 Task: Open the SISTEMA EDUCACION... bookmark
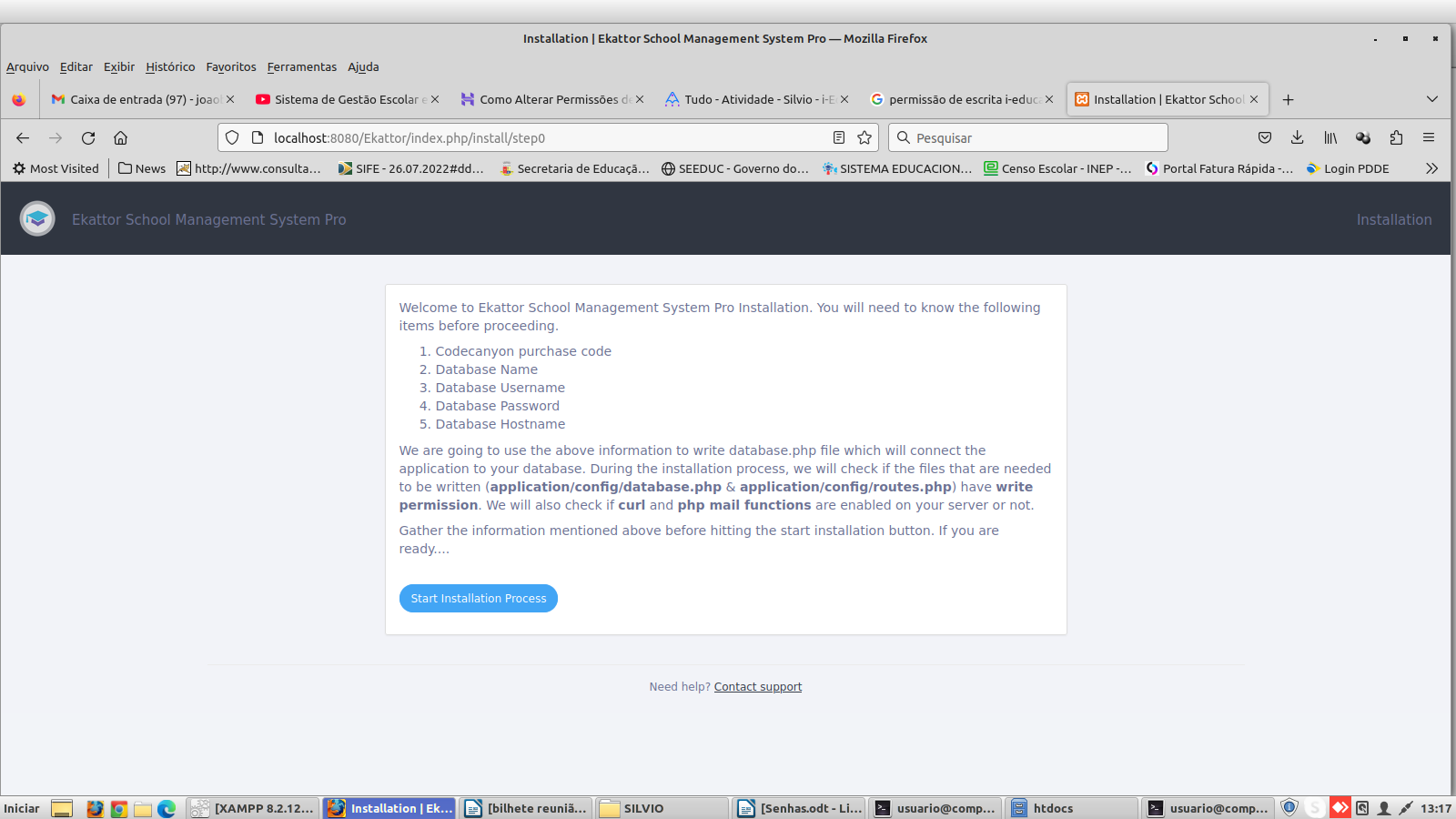click(x=897, y=168)
